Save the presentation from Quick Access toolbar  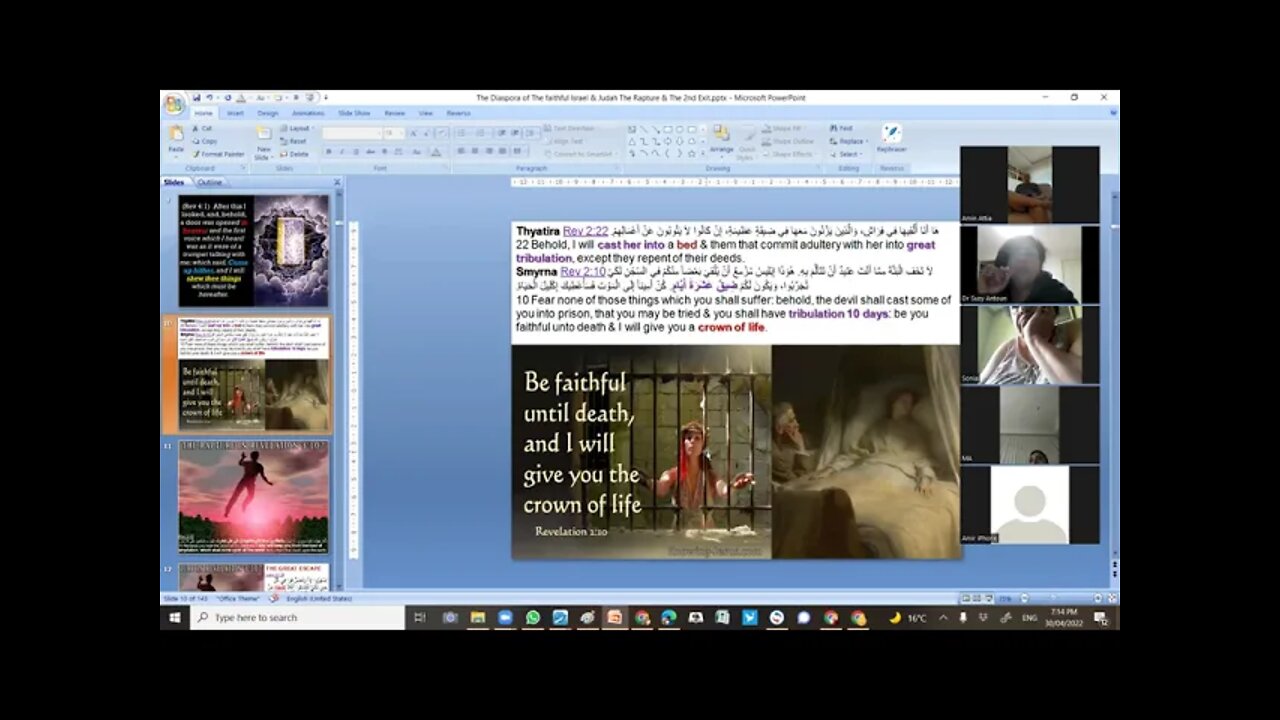click(x=196, y=97)
